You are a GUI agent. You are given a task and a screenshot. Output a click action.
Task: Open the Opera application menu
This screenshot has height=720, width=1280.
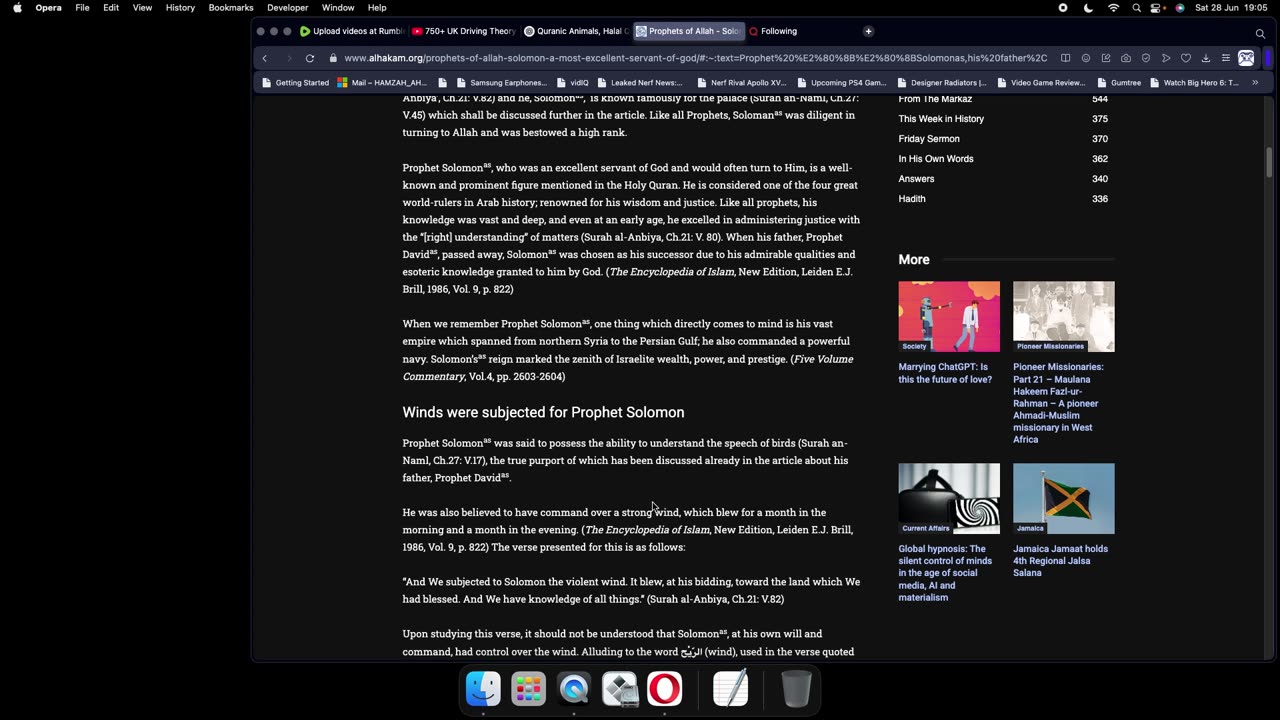click(48, 7)
